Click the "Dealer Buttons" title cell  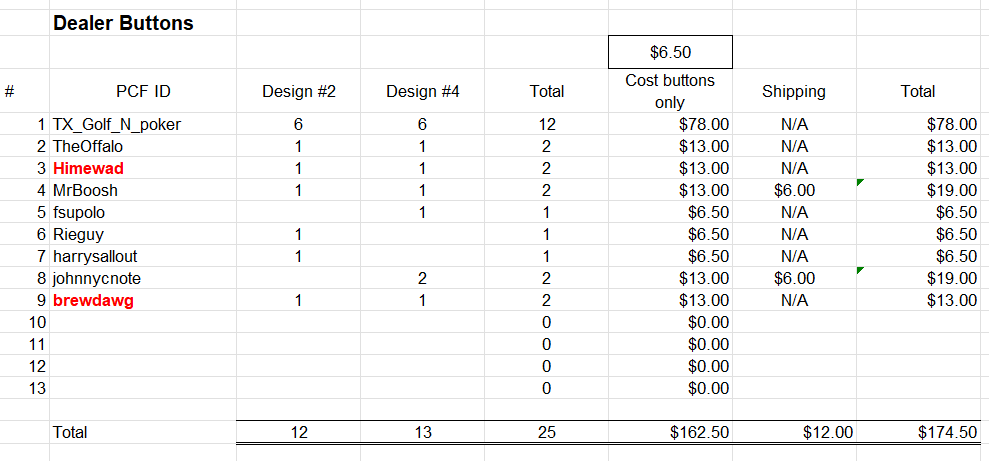point(123,22)
